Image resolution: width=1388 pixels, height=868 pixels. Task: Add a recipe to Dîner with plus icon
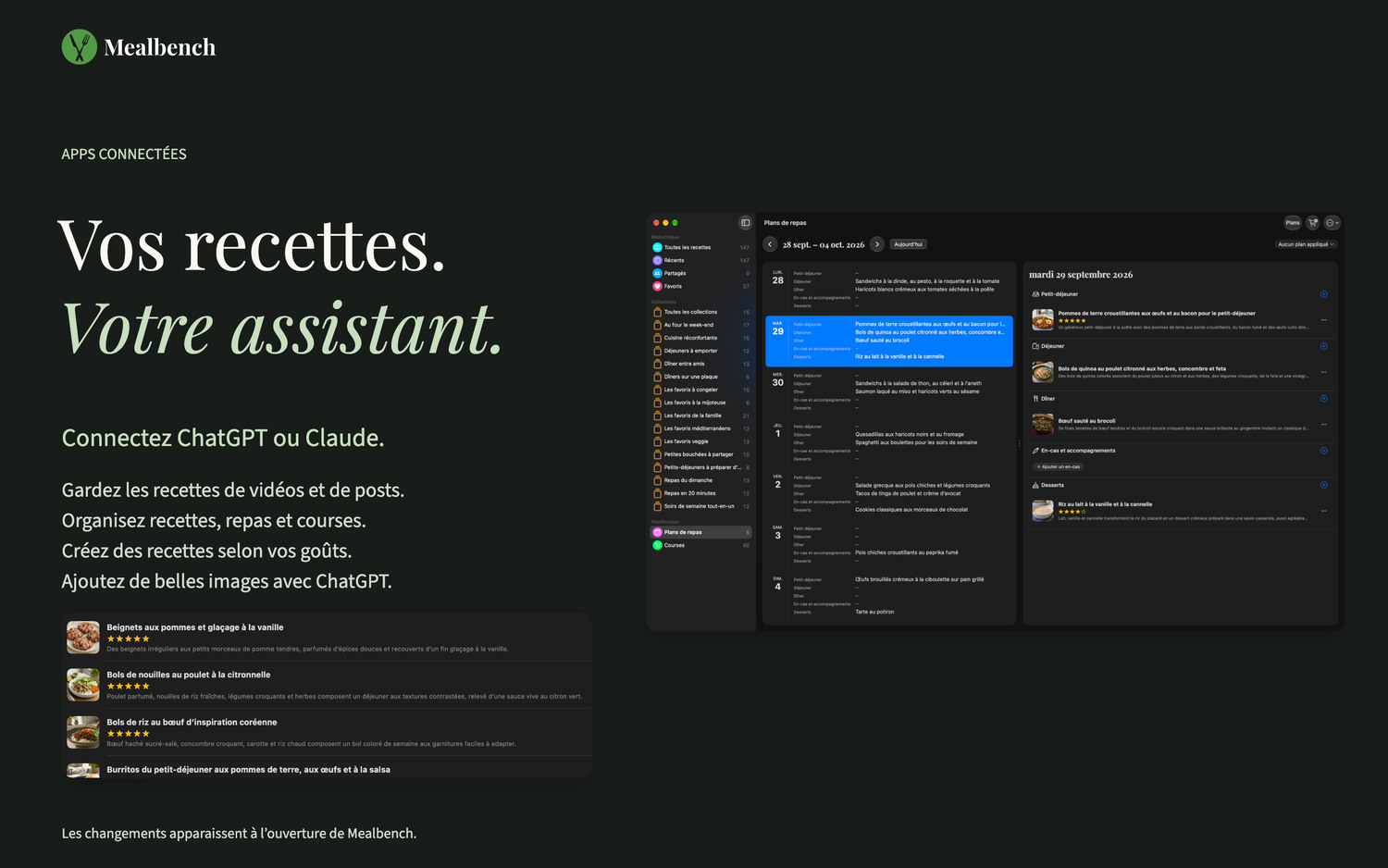pyautogui.click(x=1323, y=399)
